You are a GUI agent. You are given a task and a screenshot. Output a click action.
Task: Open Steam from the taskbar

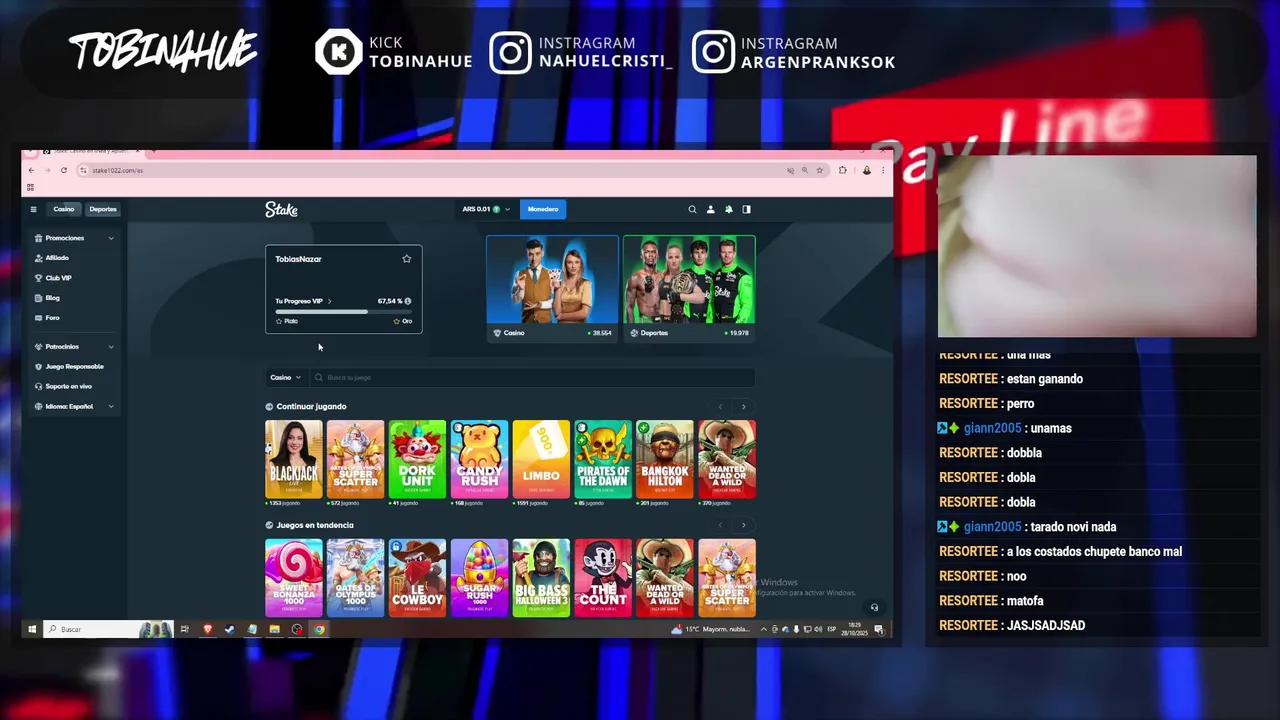229,629
